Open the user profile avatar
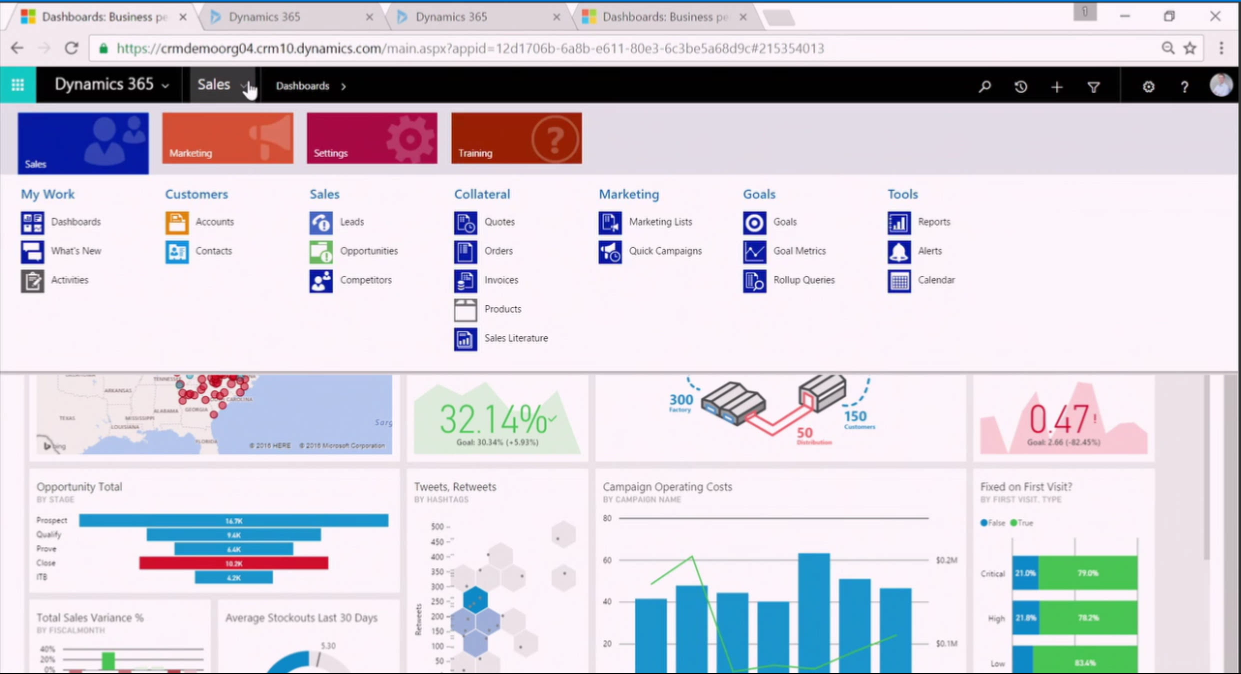This screenshot has height=674, width=1241. [1221, 86]
